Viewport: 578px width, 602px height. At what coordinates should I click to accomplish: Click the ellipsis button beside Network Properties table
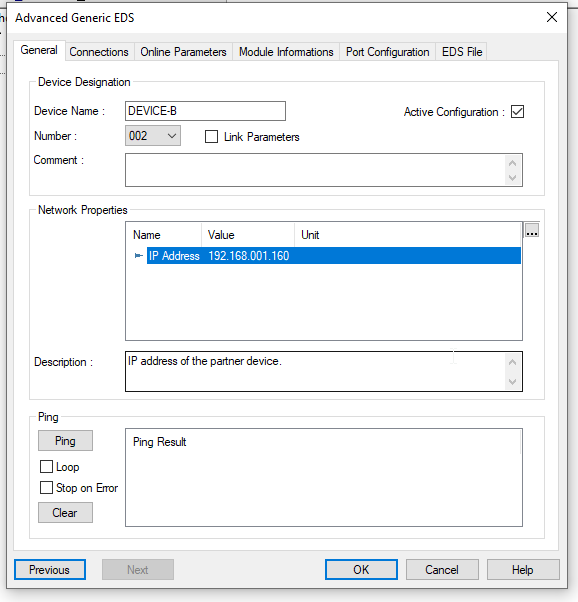532,230
